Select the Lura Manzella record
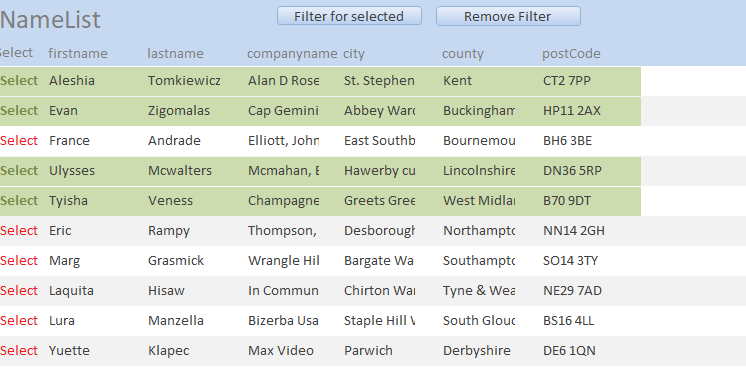746x368 pixels. coord(19,321)
